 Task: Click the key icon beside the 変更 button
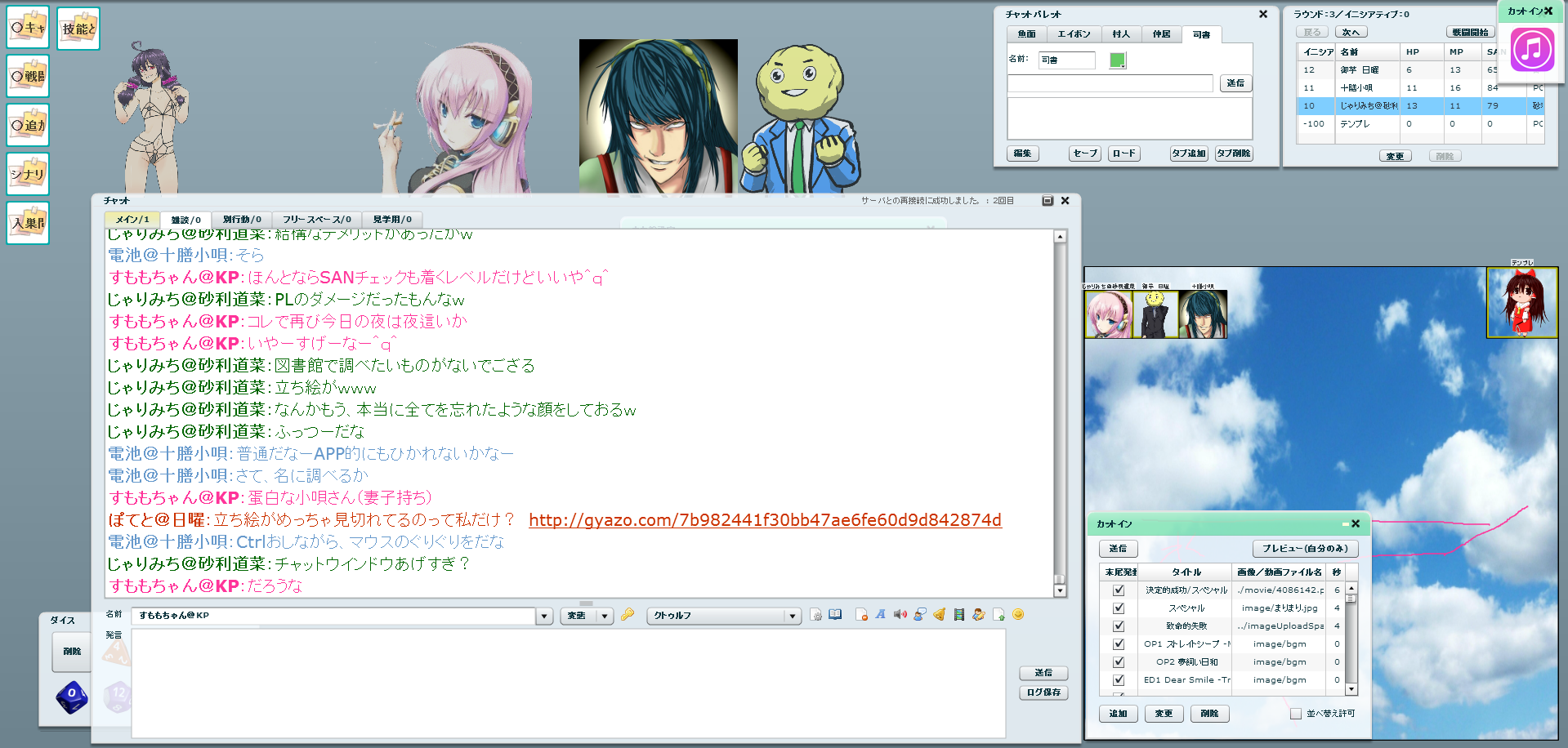click(628, 615)
